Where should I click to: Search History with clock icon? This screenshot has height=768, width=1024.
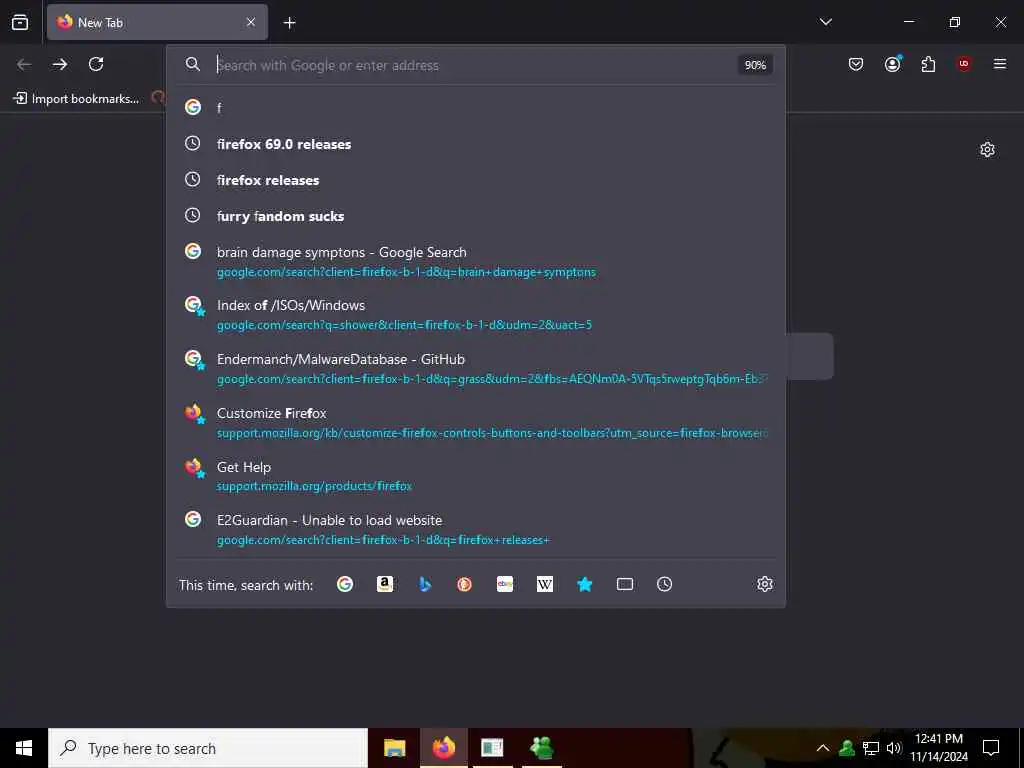(x=664, y=584)
